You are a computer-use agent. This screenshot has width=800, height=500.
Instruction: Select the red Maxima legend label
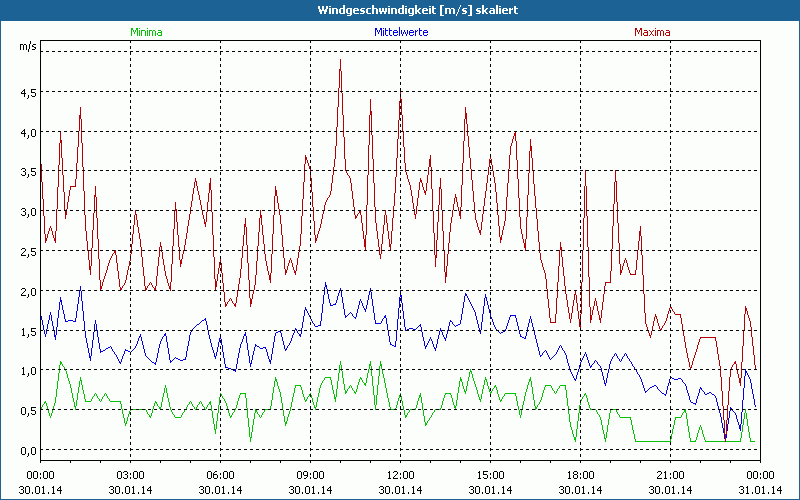(653, 32)
